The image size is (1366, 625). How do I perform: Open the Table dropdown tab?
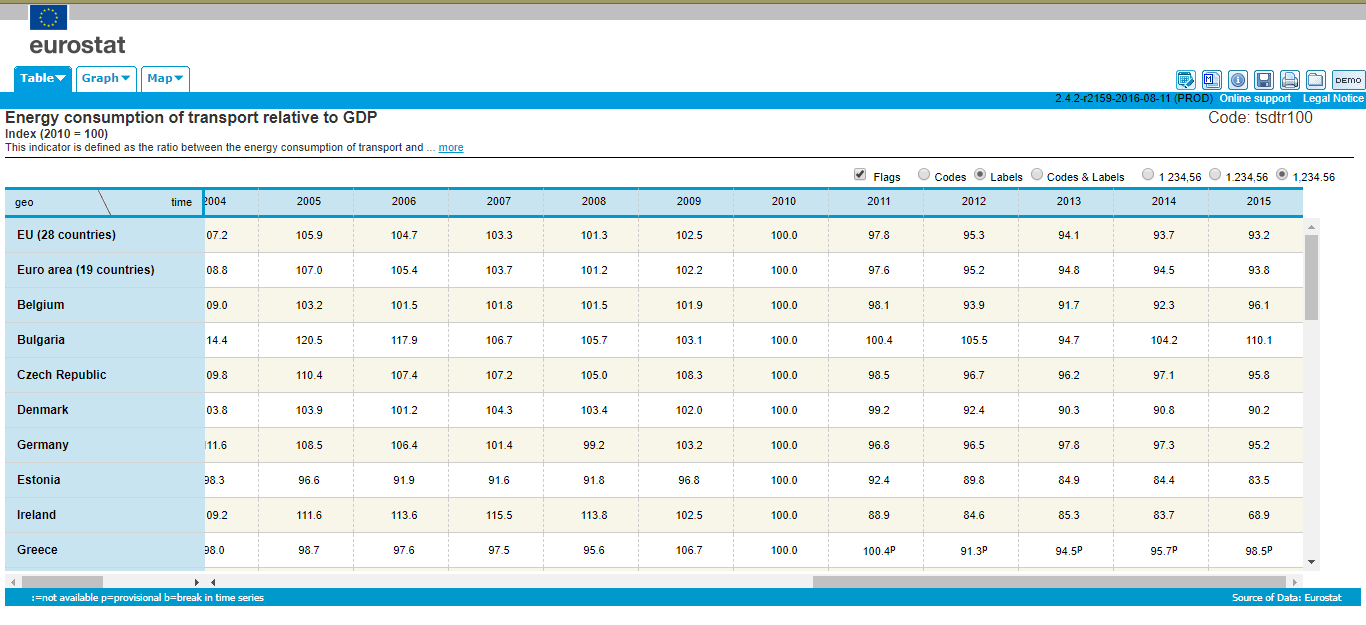click(x=43, y=78)
